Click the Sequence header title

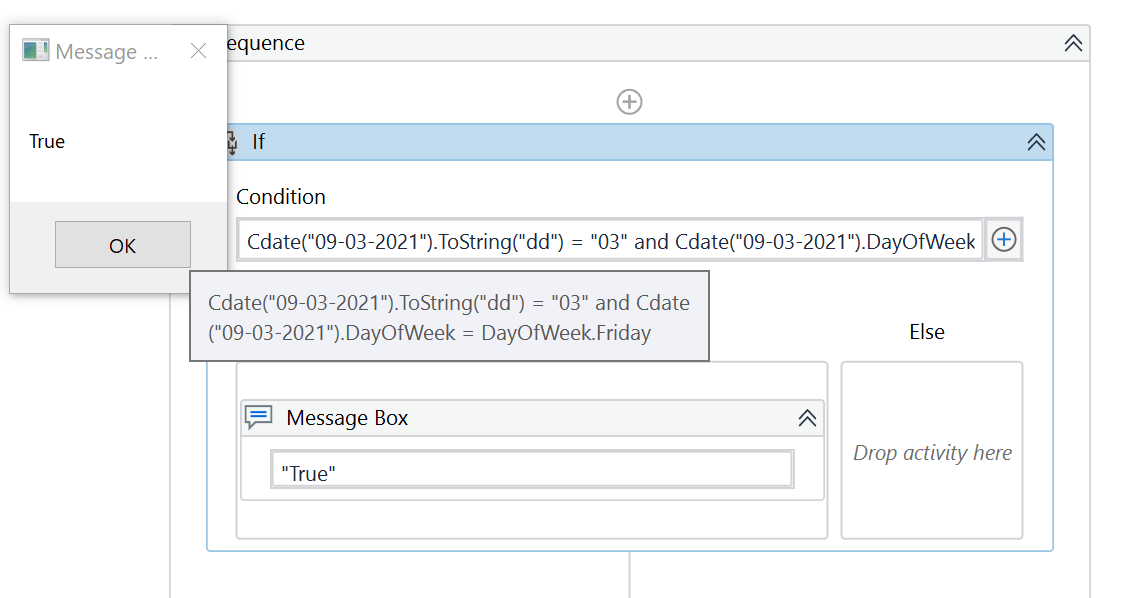tap(265, 43)
